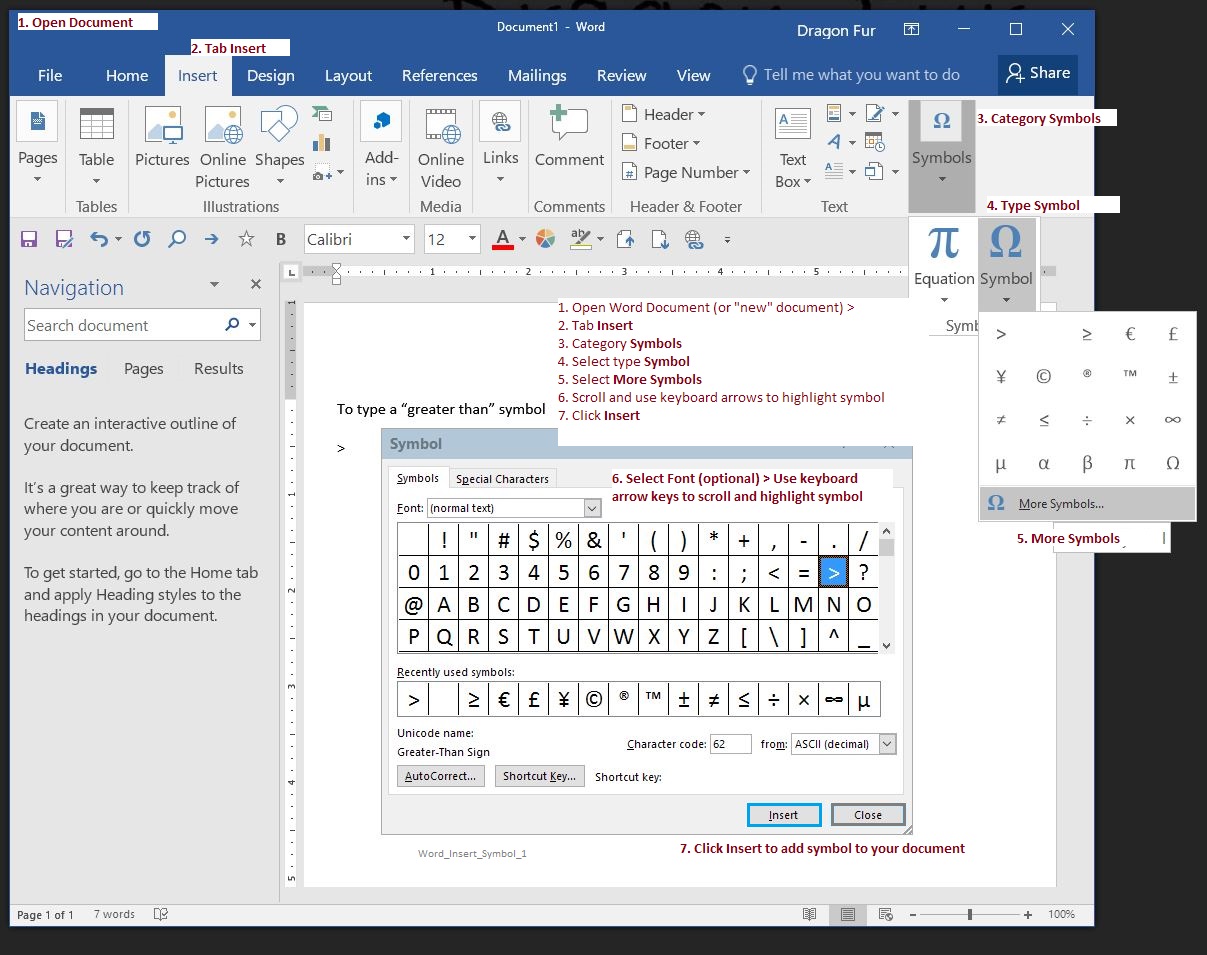The width and height of the screenshot is (1207, 955).
Task: Open the Special Characters tab
Action: pyautogui.click(x=502, y=479)
